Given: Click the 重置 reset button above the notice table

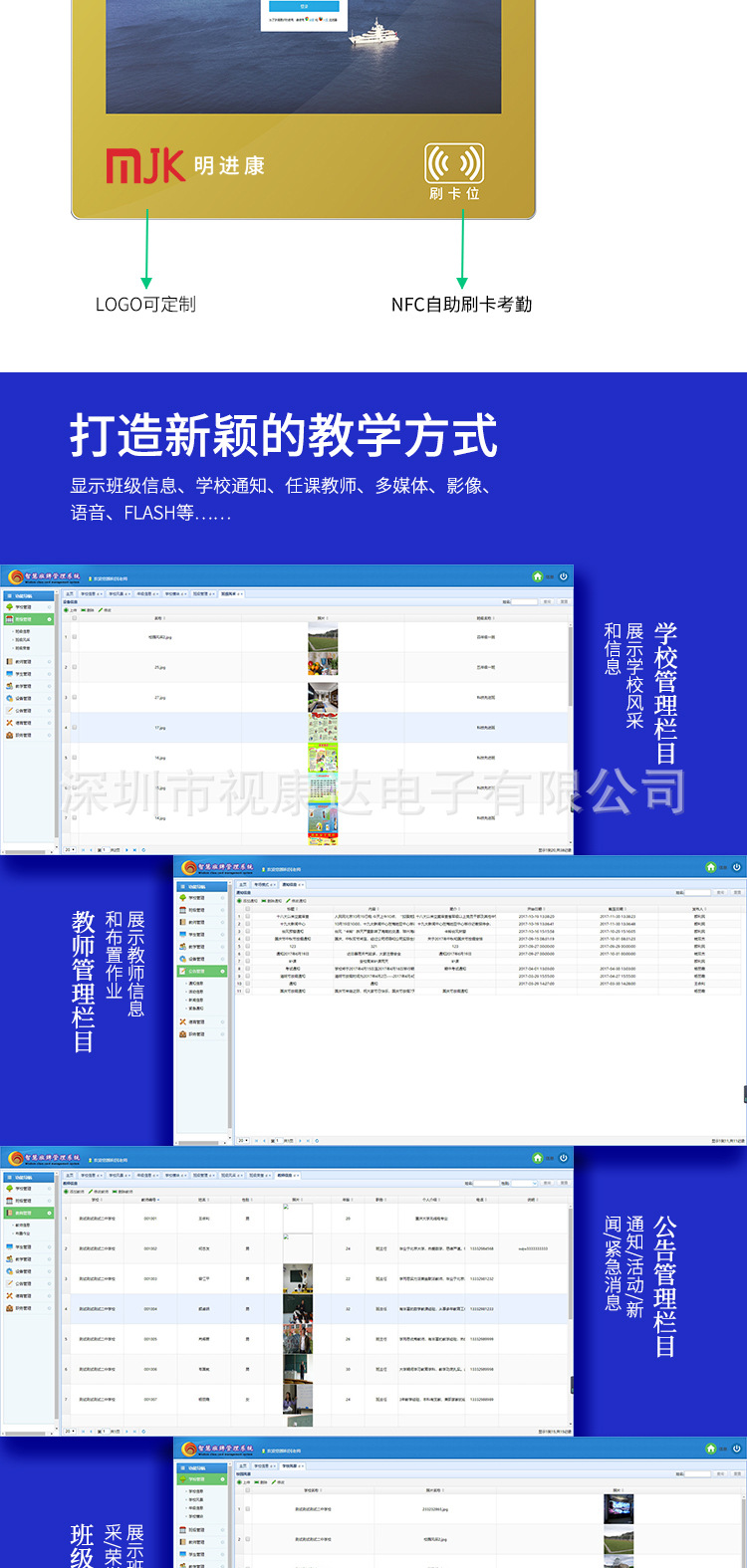Looking at the screenshot, I should point(737,893).
